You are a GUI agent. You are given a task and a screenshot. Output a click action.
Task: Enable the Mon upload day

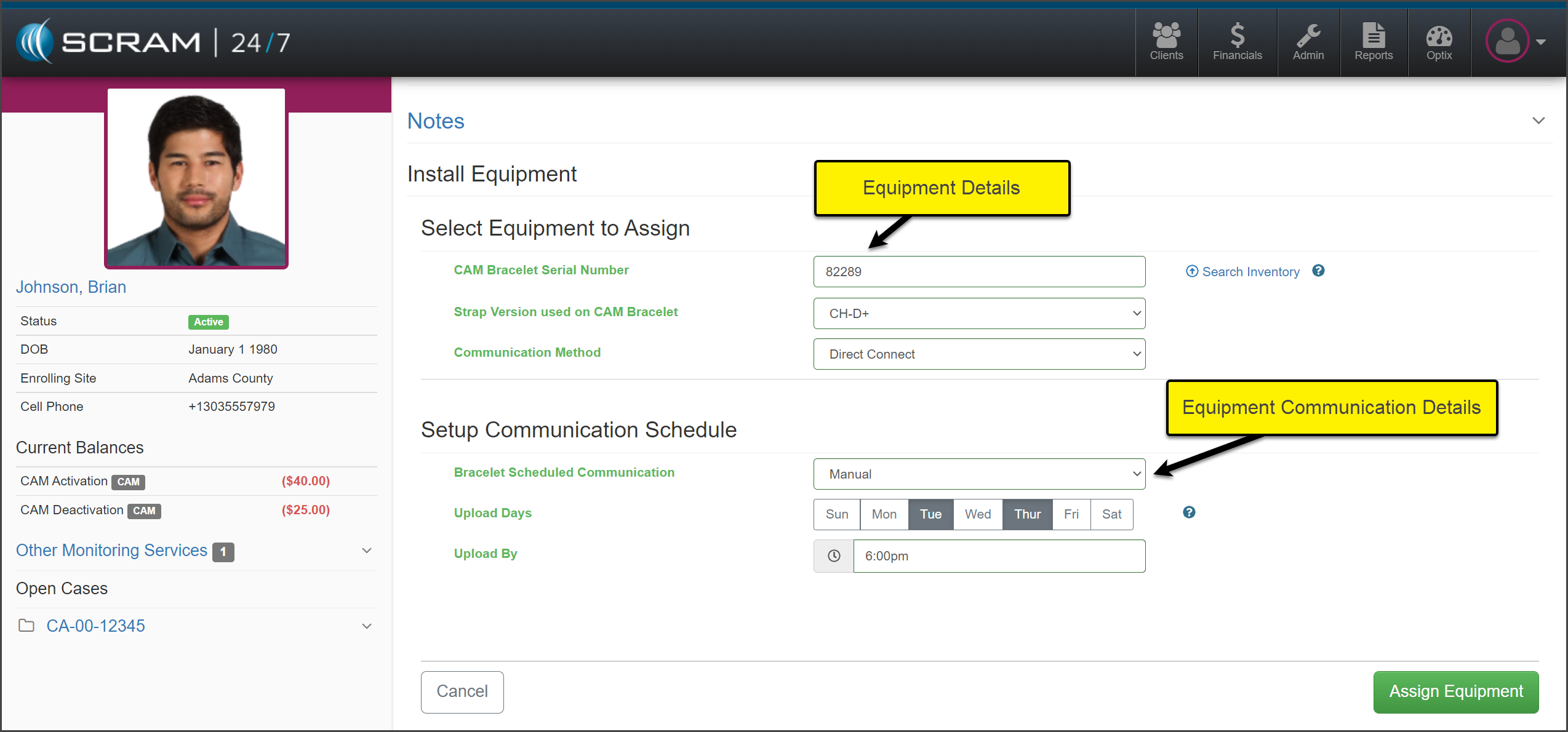click(884, 514)
